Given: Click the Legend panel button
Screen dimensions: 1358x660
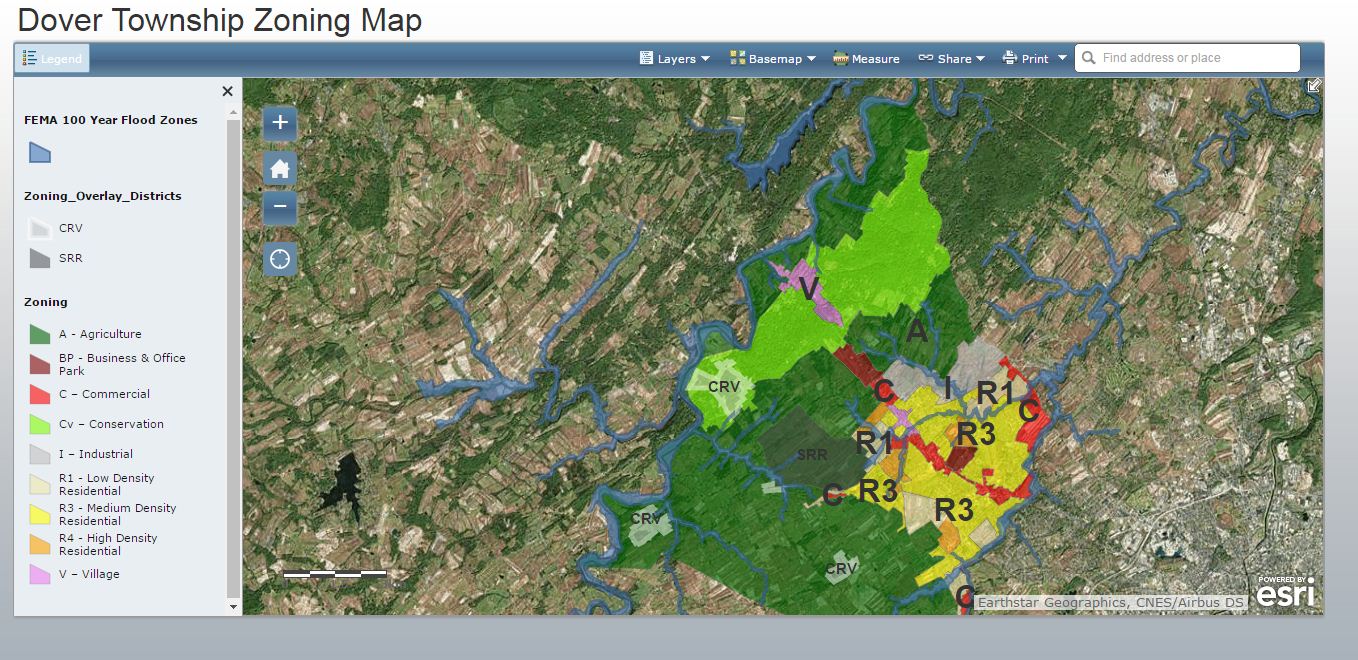Looking at the screenshot, I should [52, 58].
